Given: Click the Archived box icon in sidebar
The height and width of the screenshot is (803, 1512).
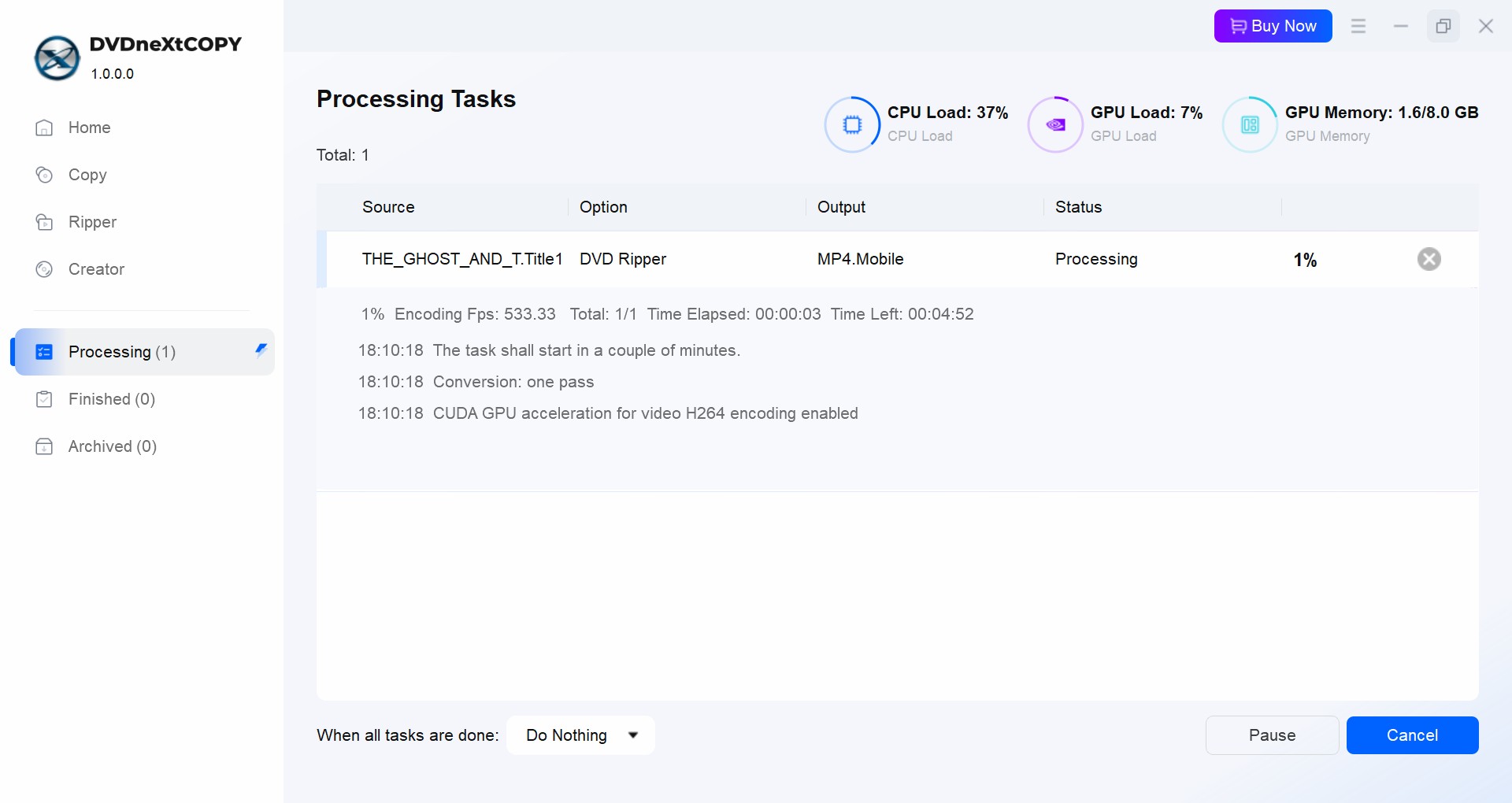Looking at the screenshot, I should pyautogui.click(x=44, y=446).
